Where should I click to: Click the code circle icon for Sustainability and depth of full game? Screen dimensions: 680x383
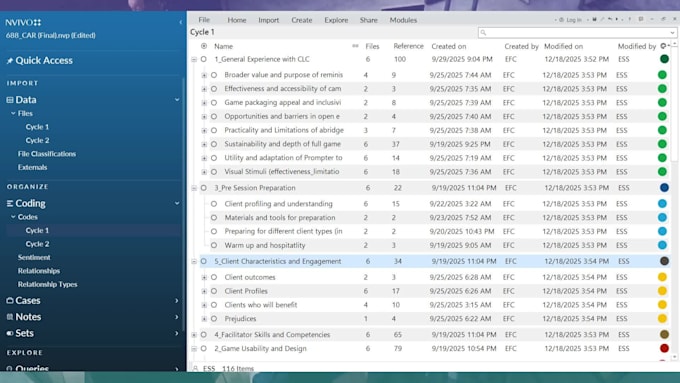click(x=214, y=144)
